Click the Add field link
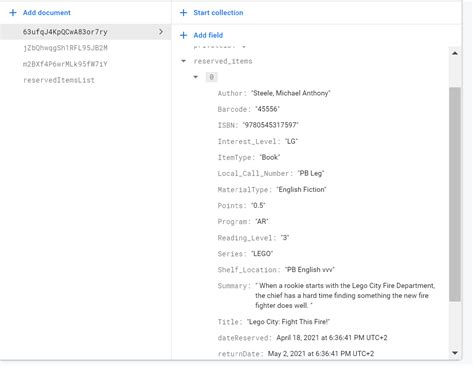The image size is (474, 366). tap(208, 35)
